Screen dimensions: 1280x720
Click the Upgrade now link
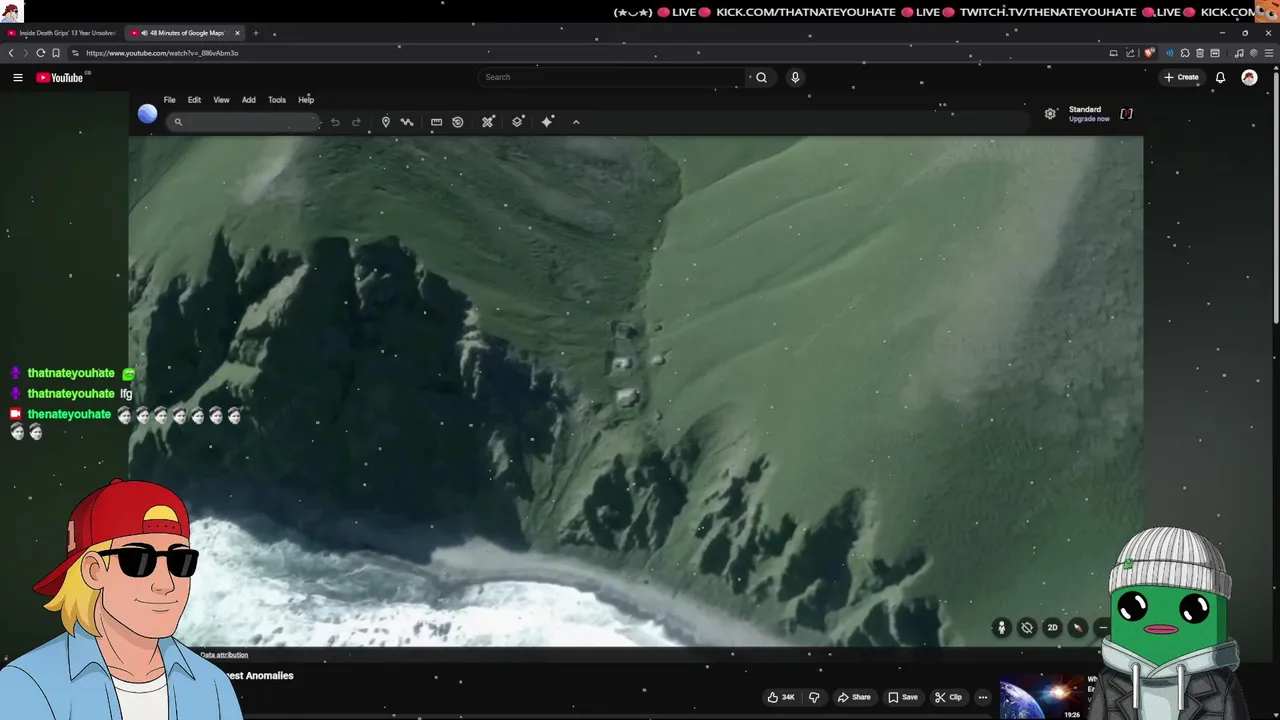click(x=1089, y=119)
